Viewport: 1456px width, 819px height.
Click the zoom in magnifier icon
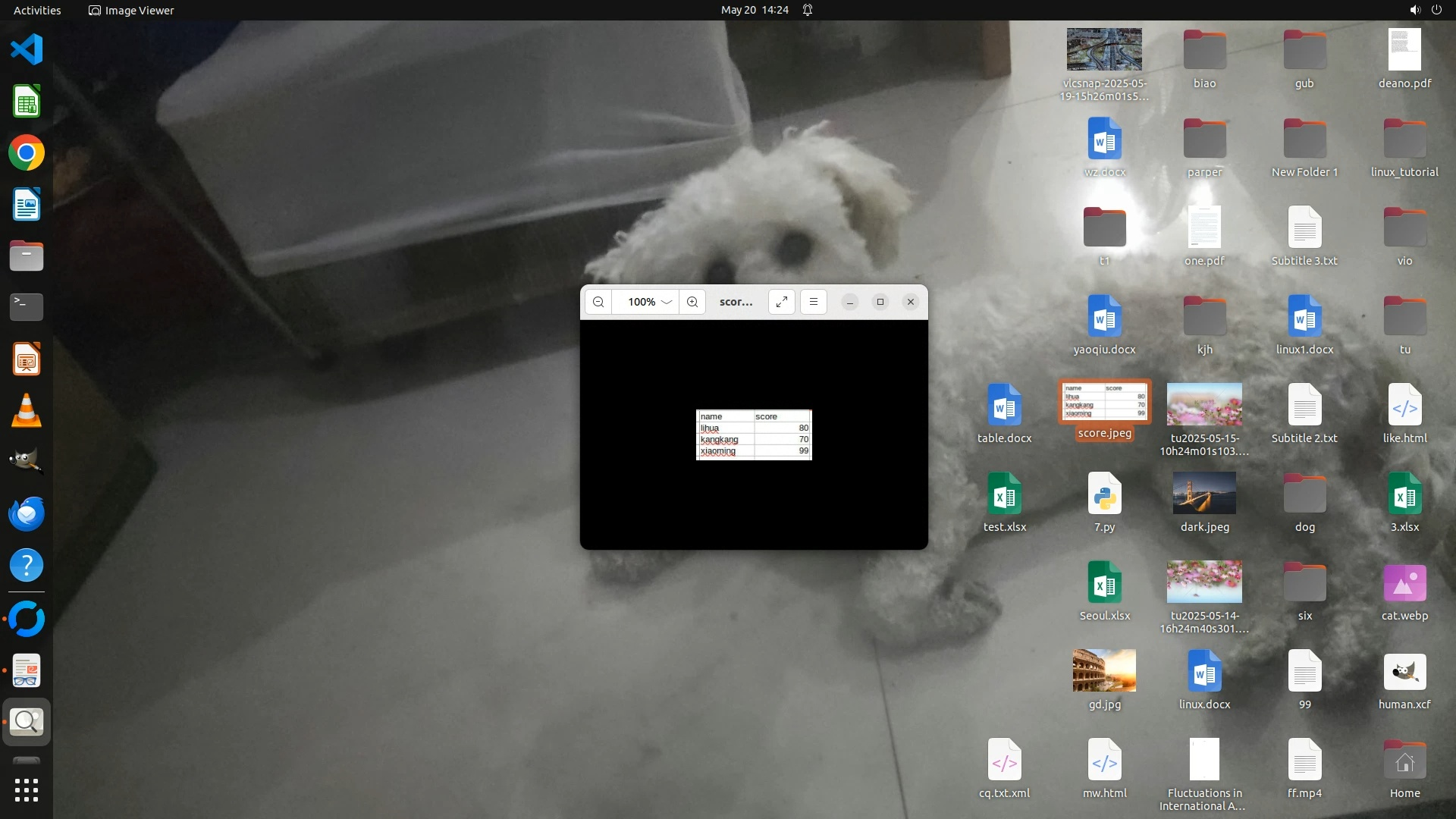point(692,302)
